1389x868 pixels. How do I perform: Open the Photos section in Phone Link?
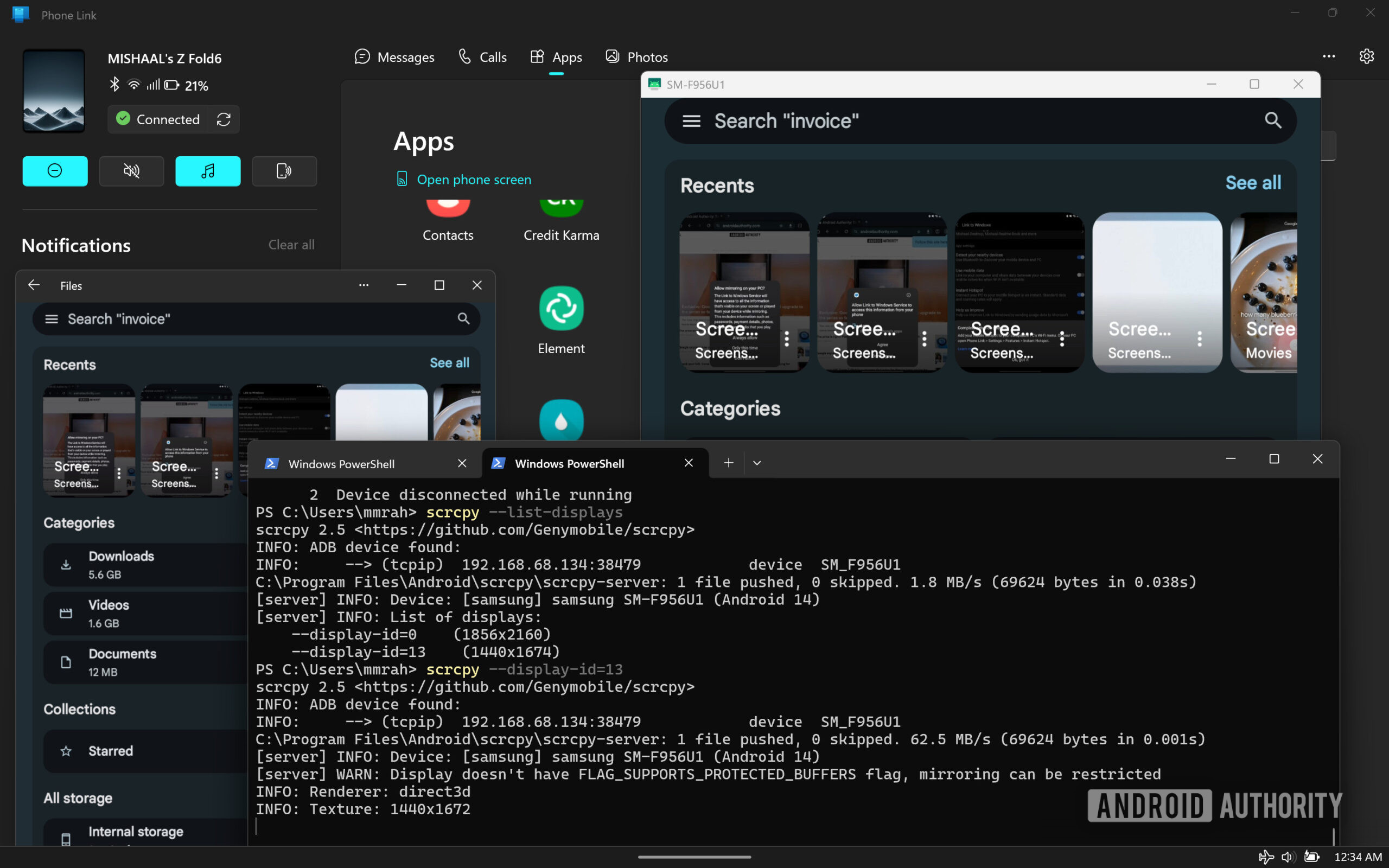click(x=637, y=57)
